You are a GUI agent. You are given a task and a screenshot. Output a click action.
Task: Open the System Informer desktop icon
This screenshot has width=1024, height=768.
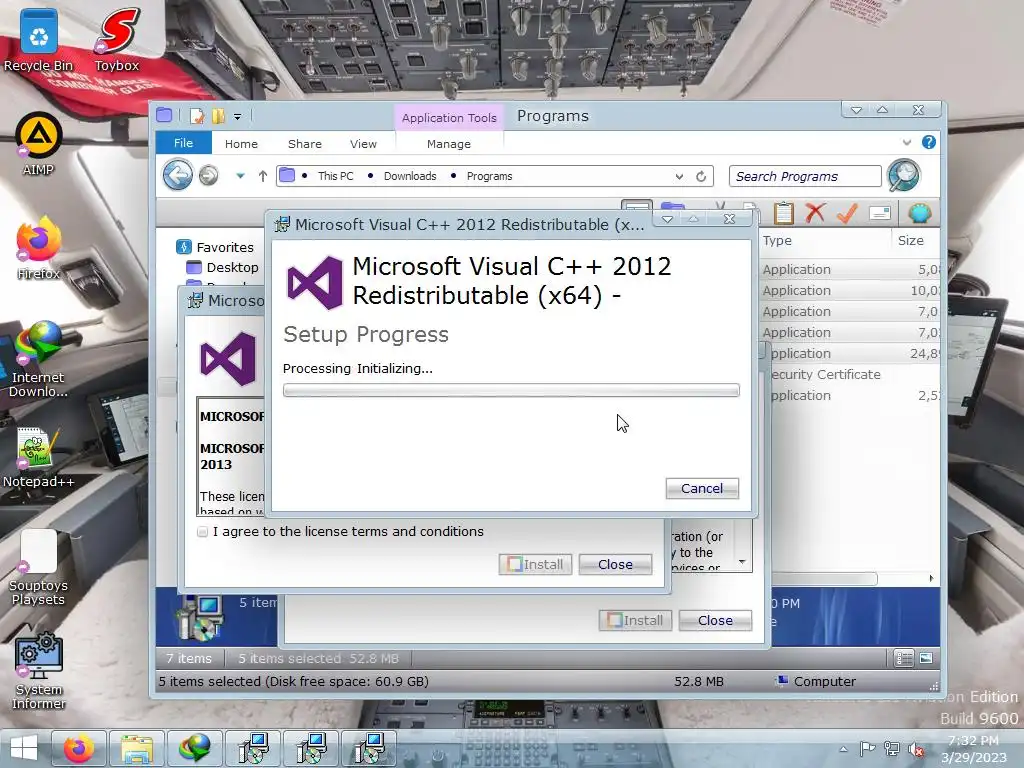(x=39, y=671)
